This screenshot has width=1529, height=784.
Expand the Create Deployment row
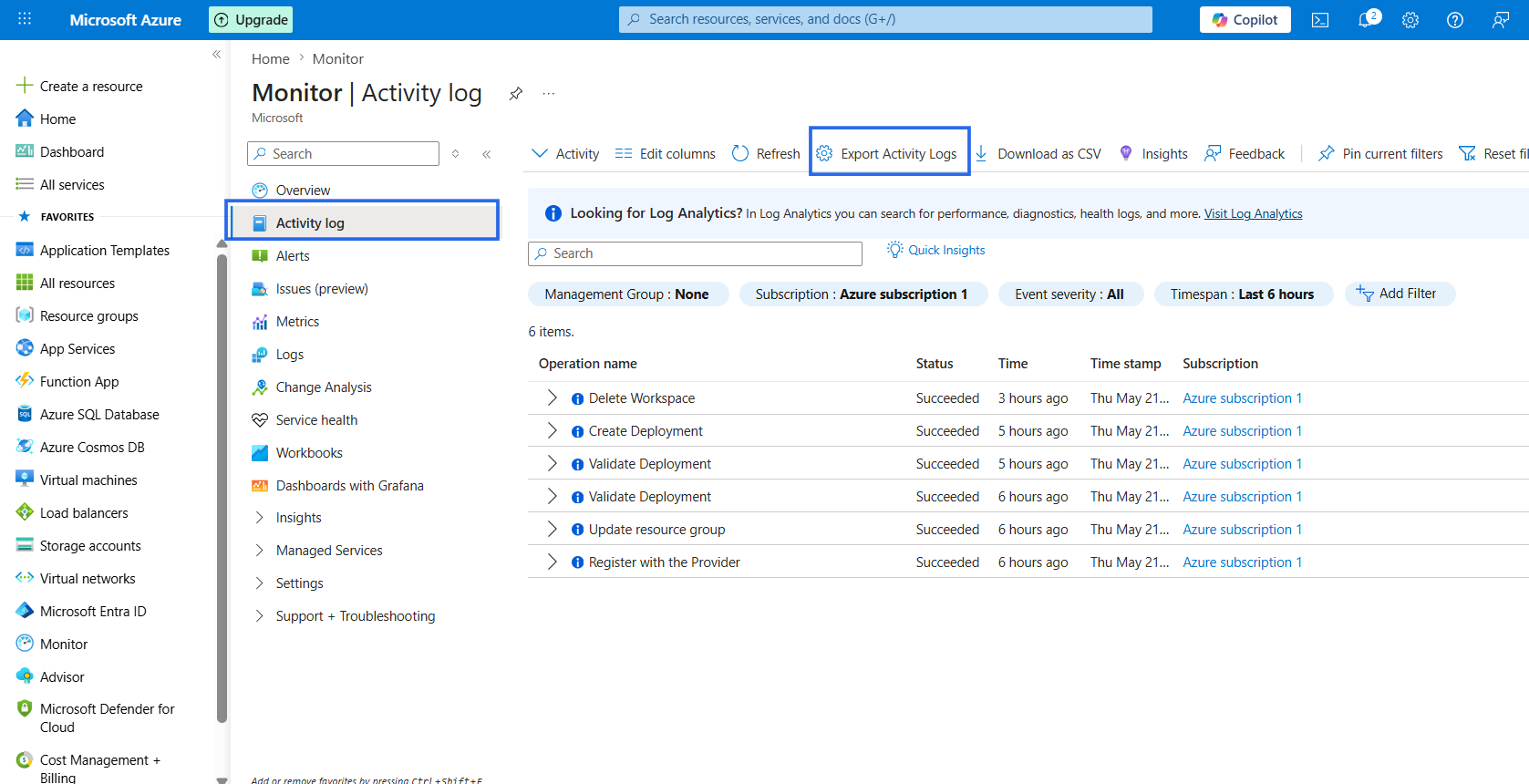click(x=552, y=430)
